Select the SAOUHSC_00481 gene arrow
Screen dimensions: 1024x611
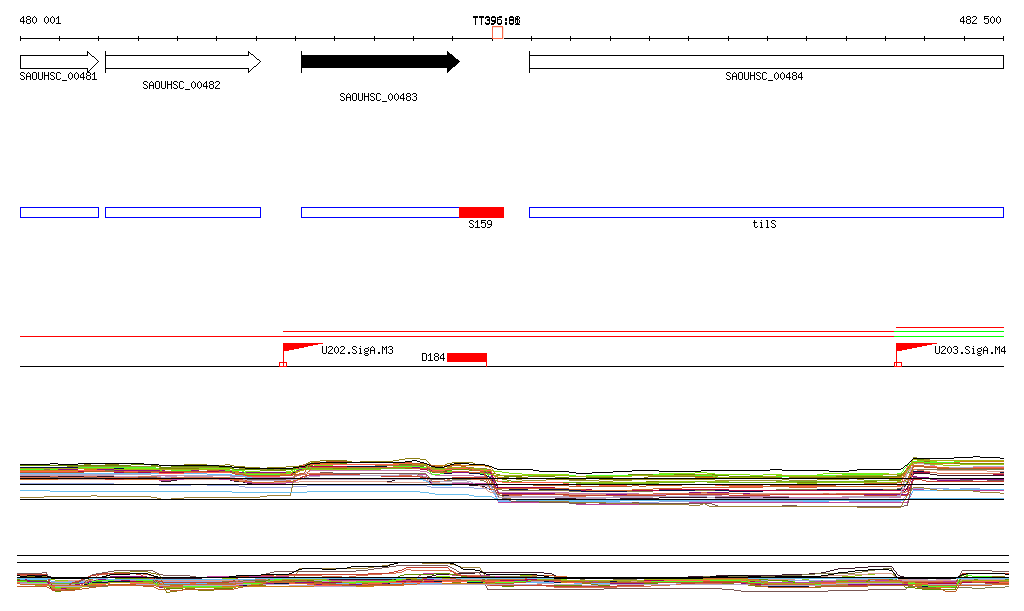(x=59, y=62)
